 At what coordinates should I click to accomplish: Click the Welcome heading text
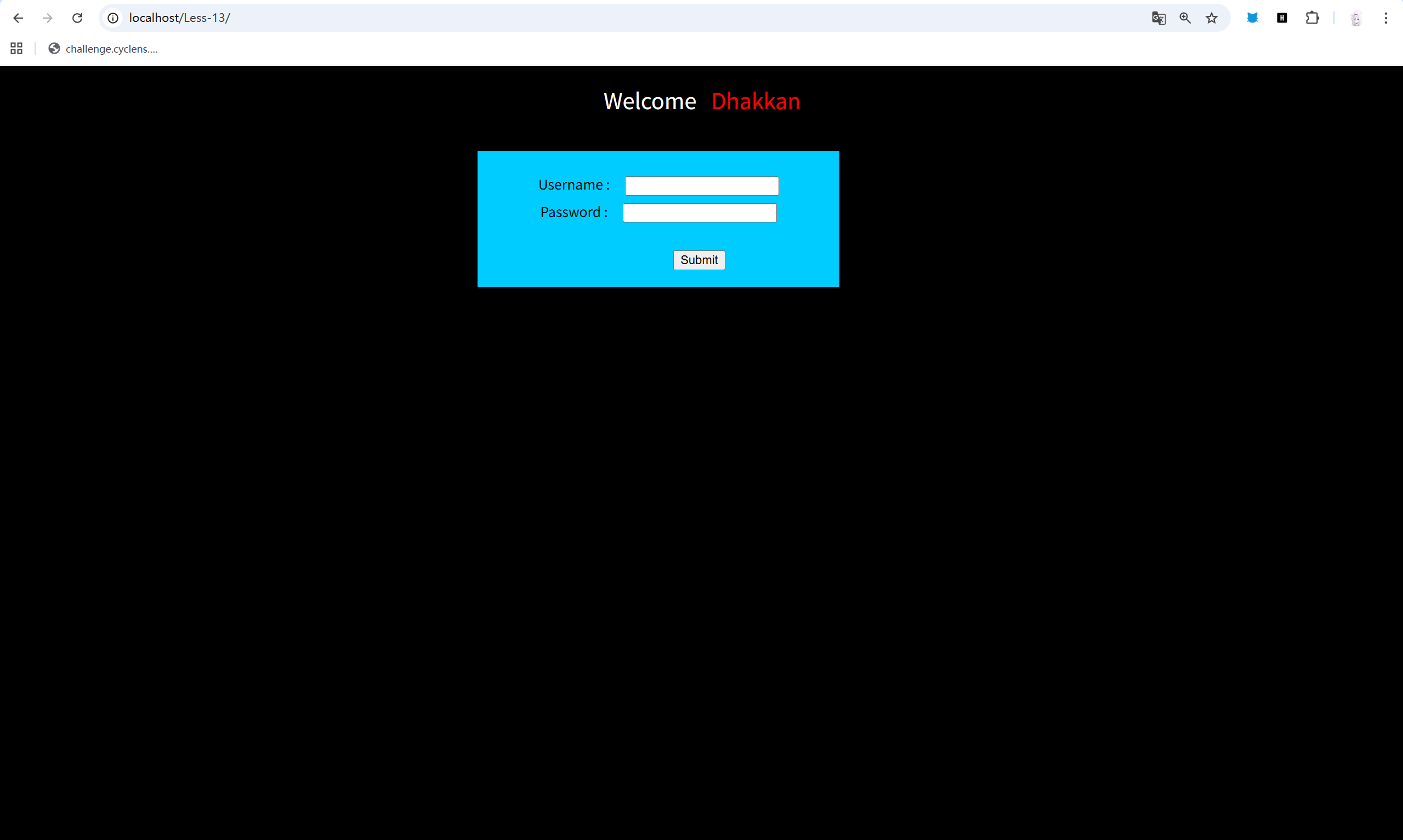(649, 101)
